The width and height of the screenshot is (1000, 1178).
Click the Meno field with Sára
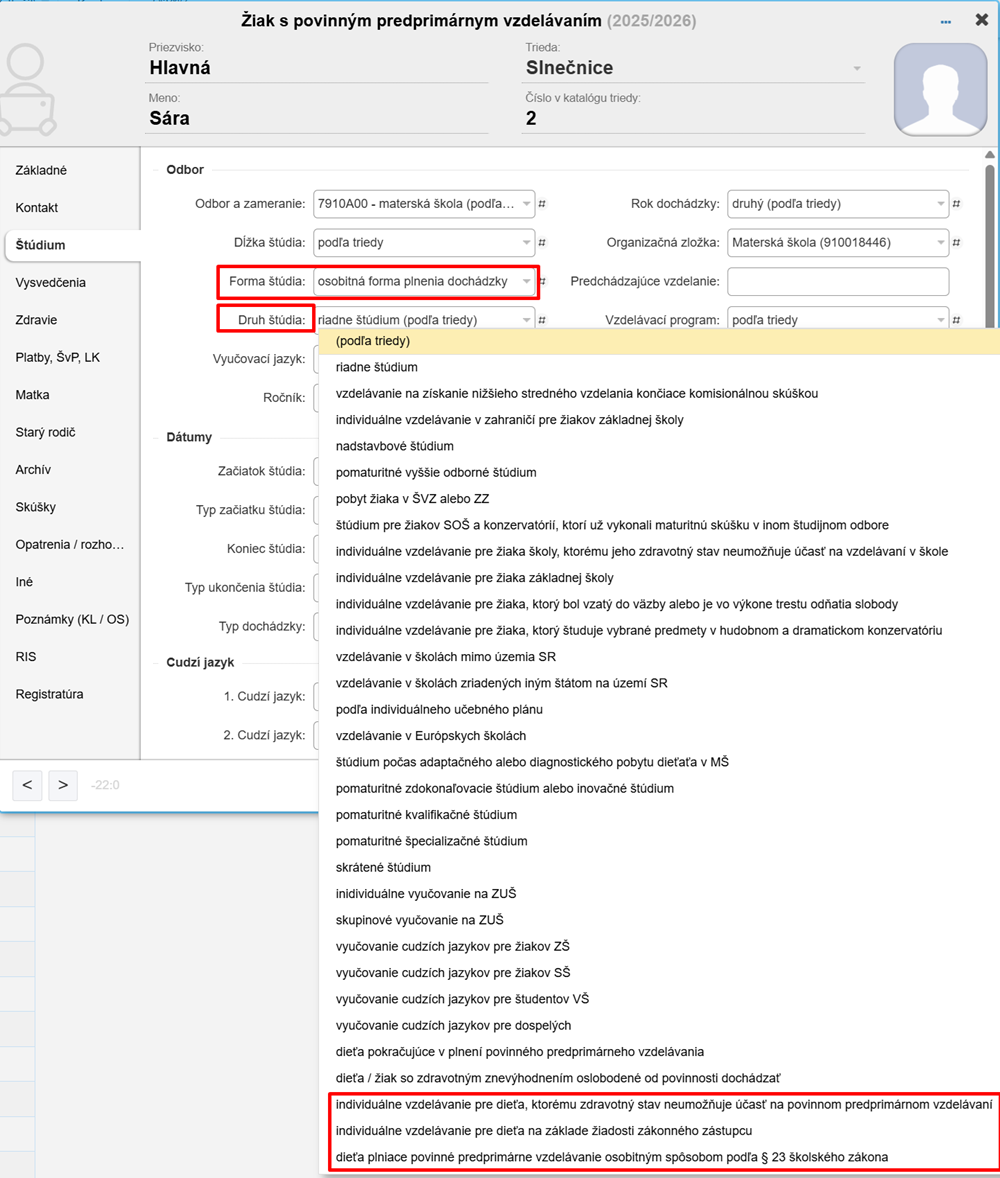(x=316, y=118)
